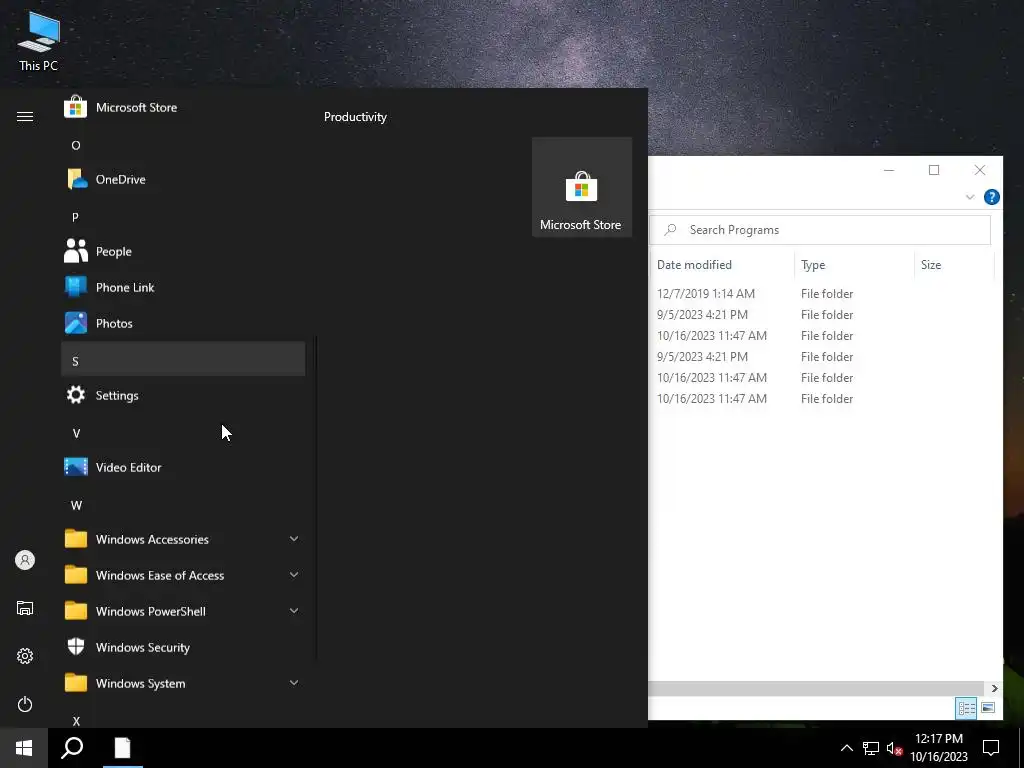Click the Microsoft Store pinned tile

coord(582,187)
